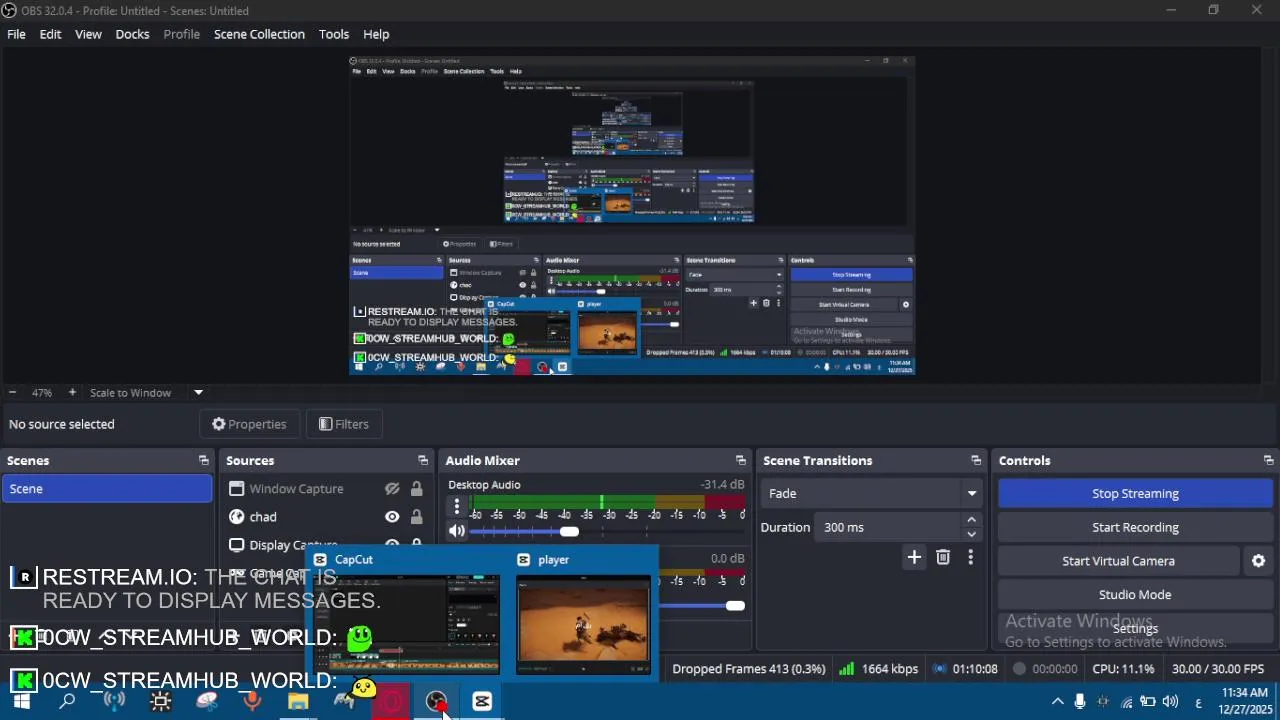Click the Window Capture source type icon
1280x720 pixels.
point(236,489)
